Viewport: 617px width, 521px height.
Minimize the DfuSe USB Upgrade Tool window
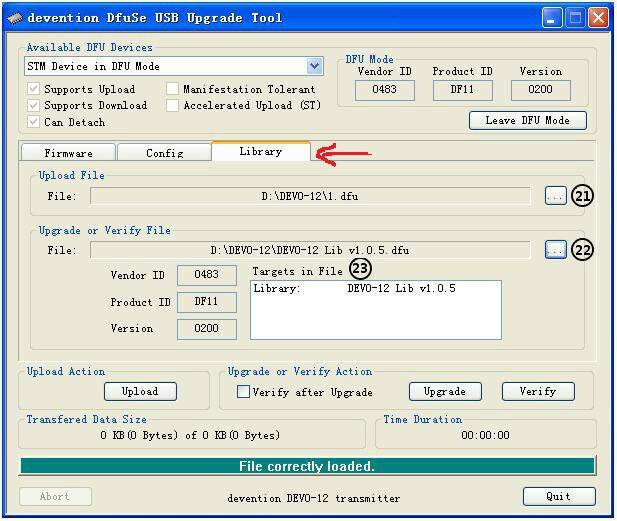[x=552, y=18]
